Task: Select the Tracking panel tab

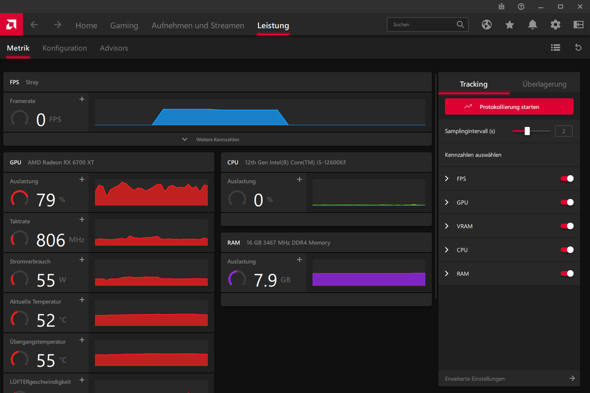Action: point(473,84)
